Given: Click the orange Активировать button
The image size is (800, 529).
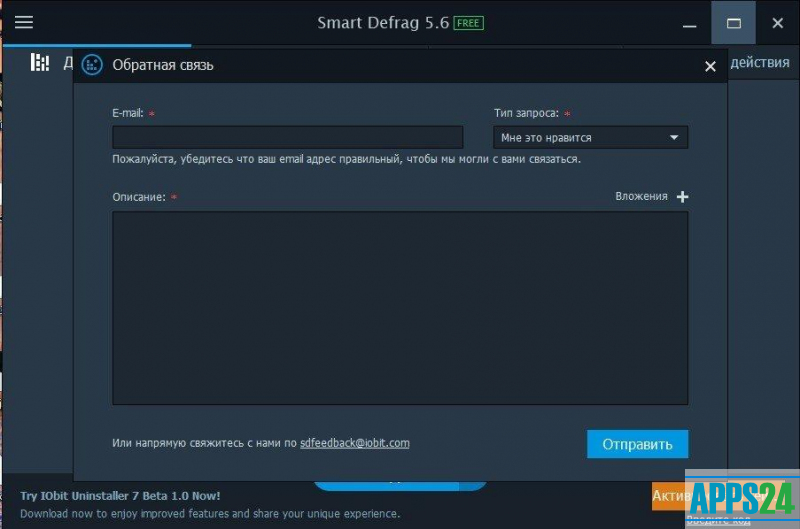Looking at the screenshot, I should 667,495.
